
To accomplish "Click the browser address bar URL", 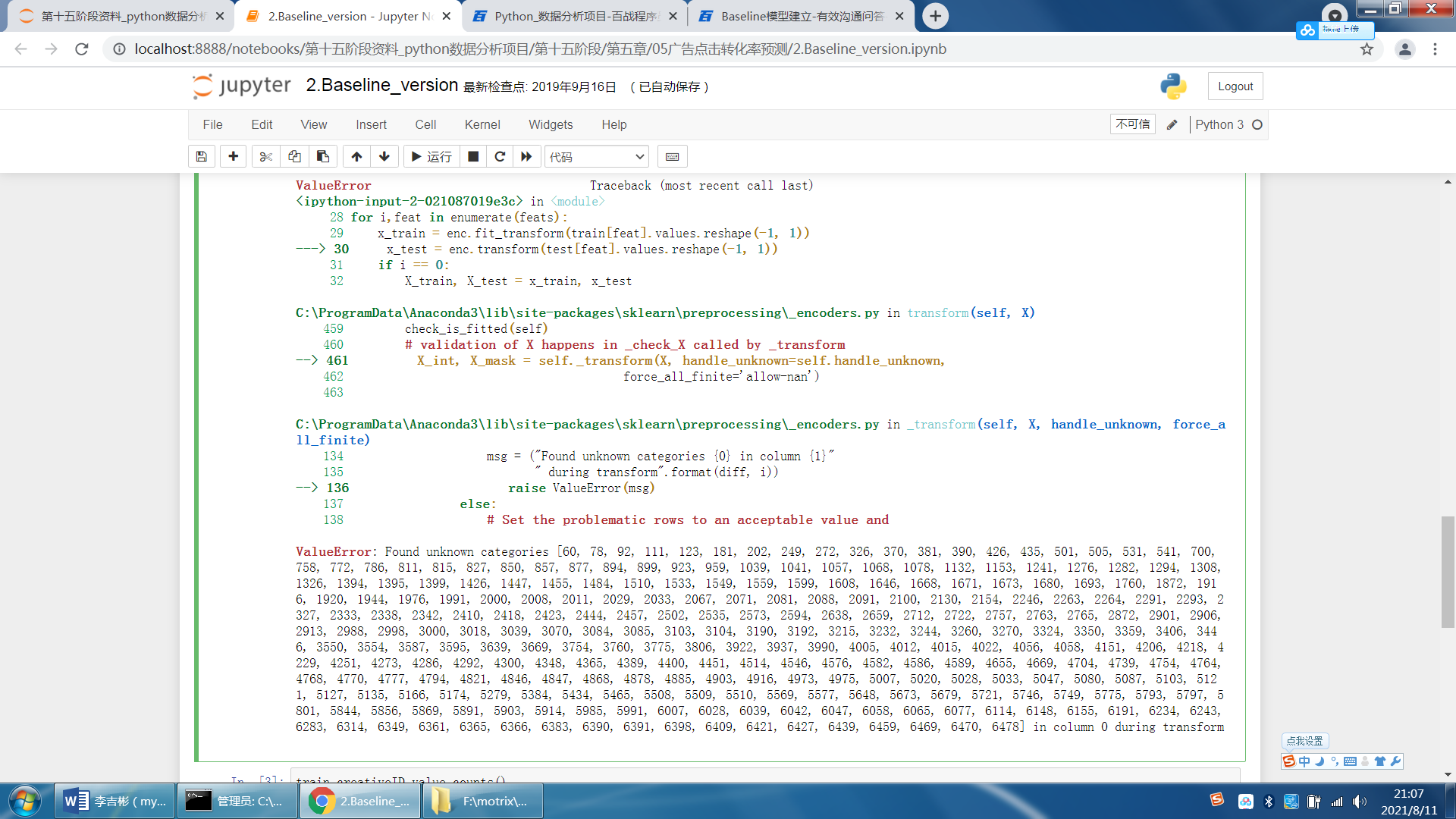I will 540,49.
